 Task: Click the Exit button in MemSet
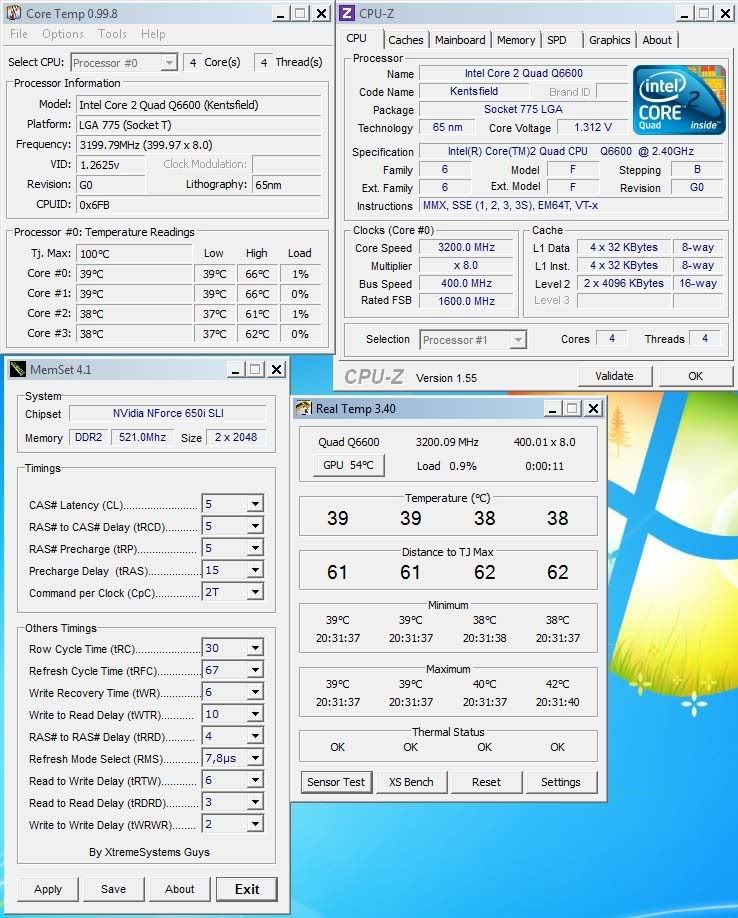coord(247,889)
